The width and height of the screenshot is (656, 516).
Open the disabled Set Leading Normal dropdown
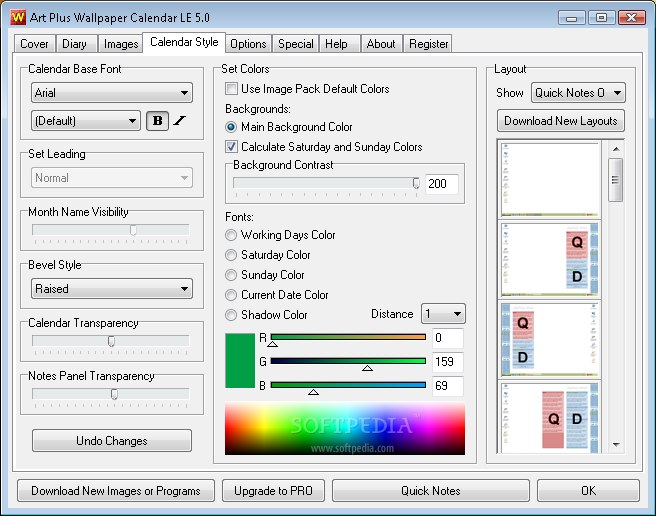(112, 178)
